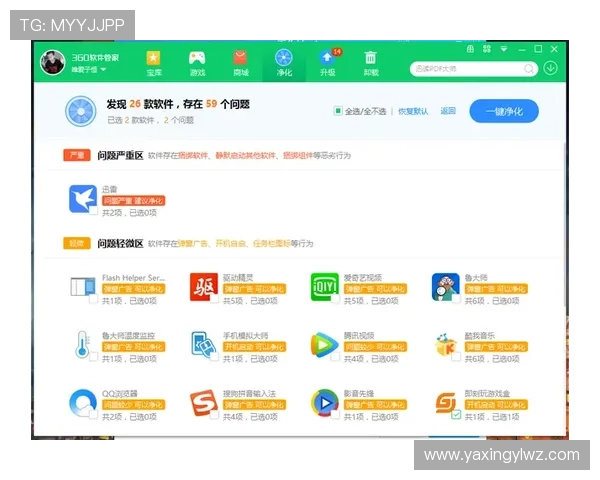
Task: Click the skin theme icon in title bar
Action: (x=487, y=49)
